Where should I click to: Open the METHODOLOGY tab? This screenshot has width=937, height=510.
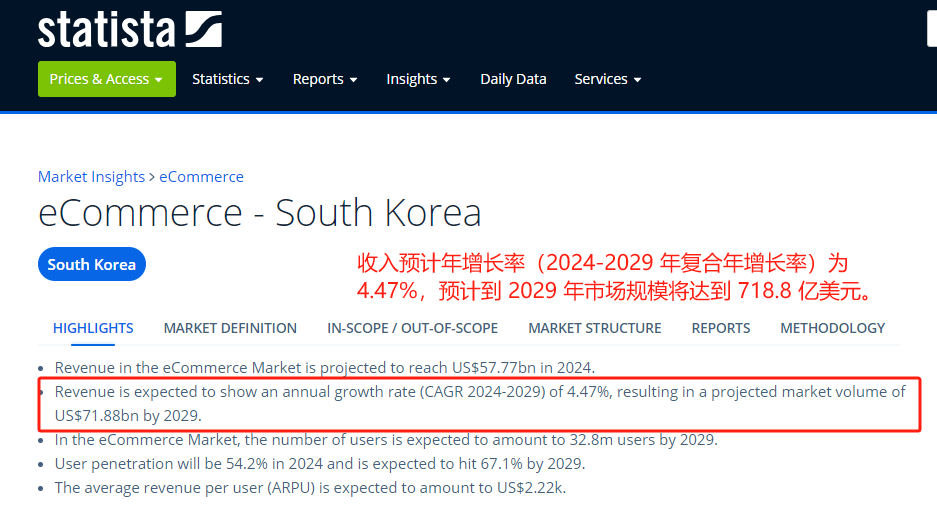pyautogui.click(x=832, y=328)
